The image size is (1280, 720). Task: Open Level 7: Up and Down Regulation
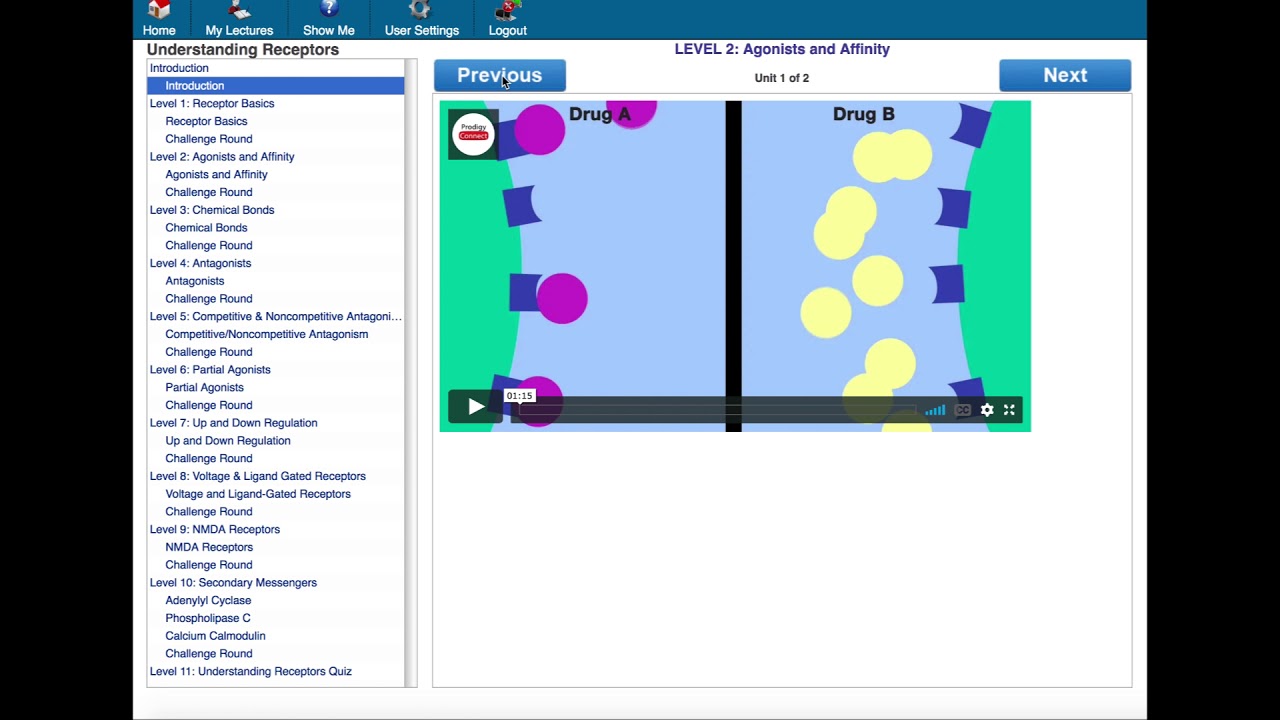[233, 423]
